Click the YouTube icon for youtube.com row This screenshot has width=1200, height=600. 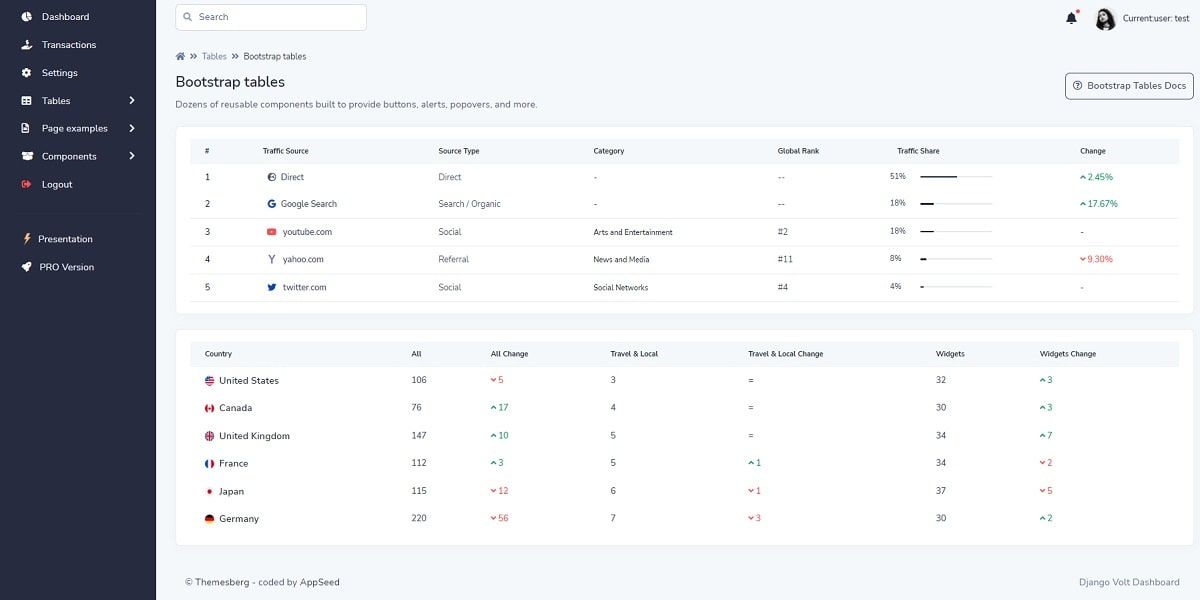pyautogui.click(x=270, y=231)
